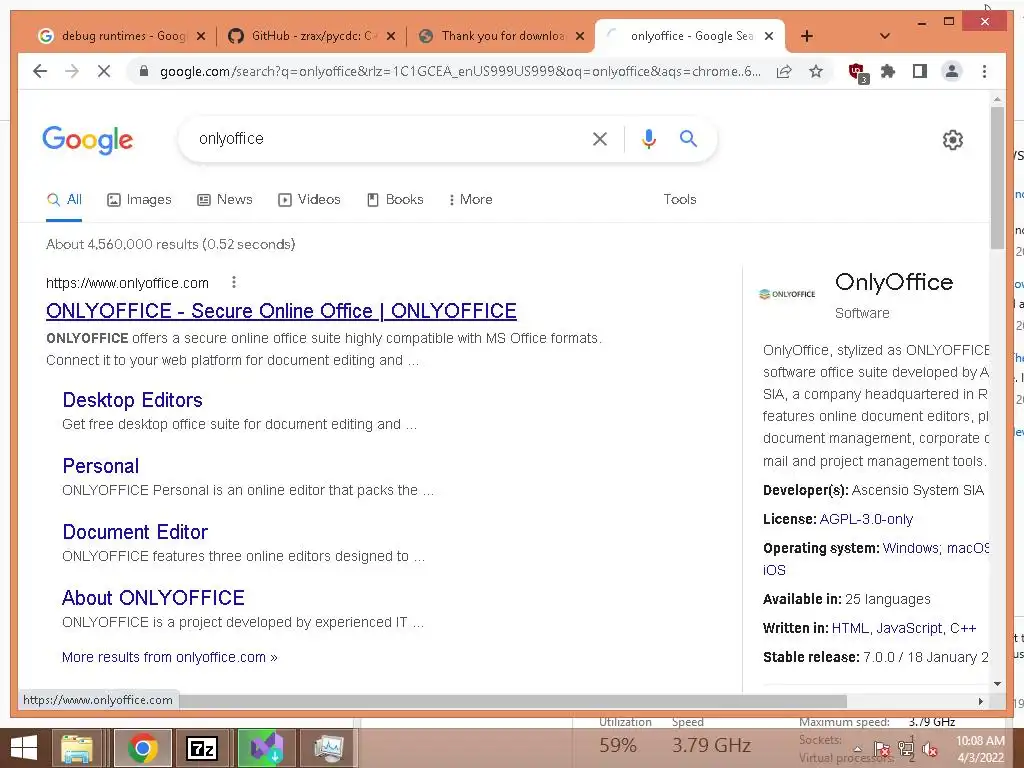
Task: Click the muted volume tray icon
Action: 930,750
